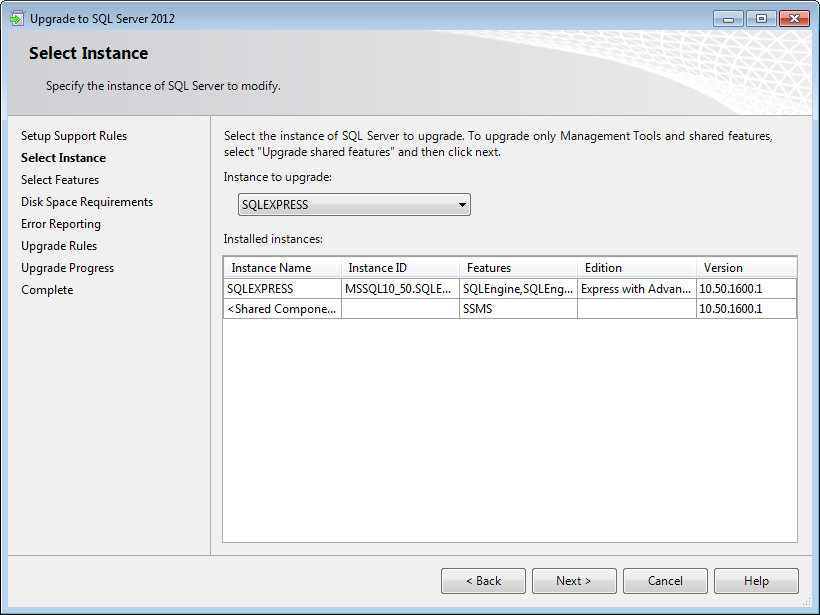Sort by Features column header

tap(518, 268)
